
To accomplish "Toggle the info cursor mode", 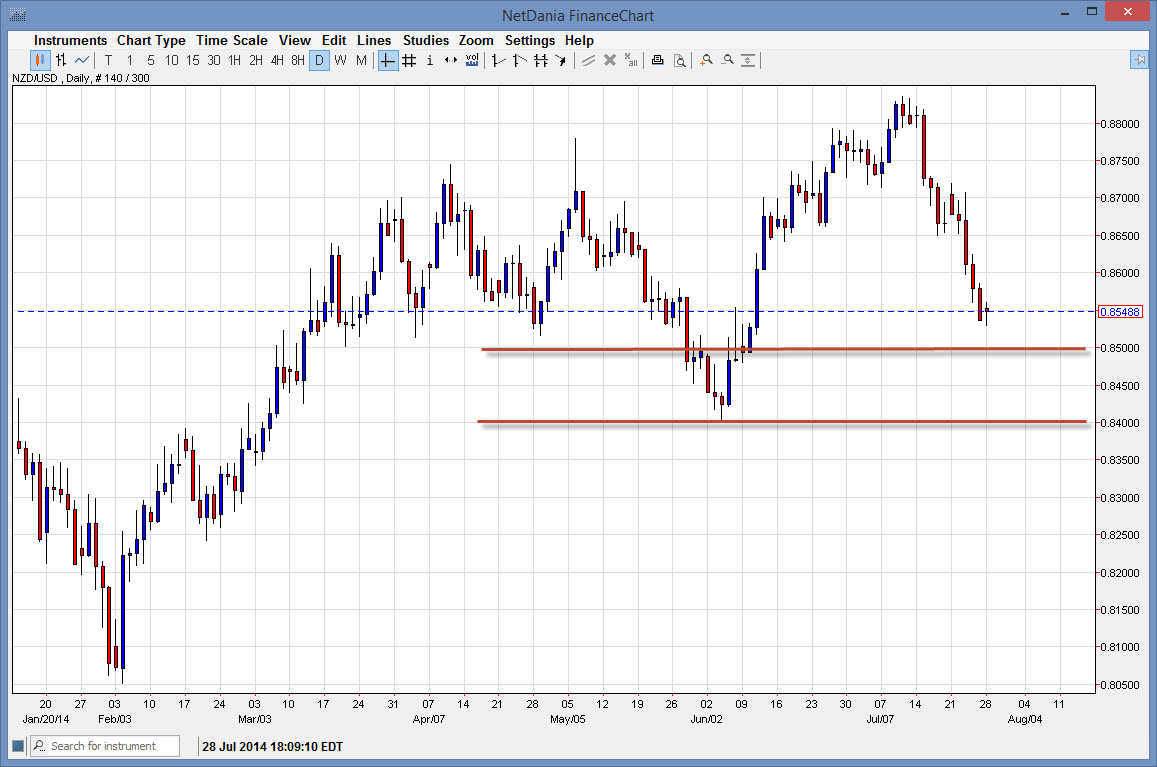I will 430,60.
